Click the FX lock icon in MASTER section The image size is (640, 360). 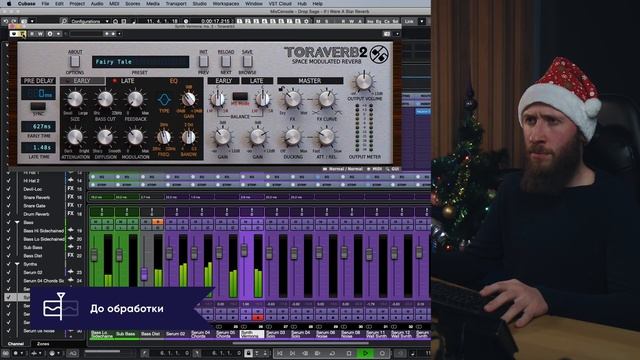point(281,89)
